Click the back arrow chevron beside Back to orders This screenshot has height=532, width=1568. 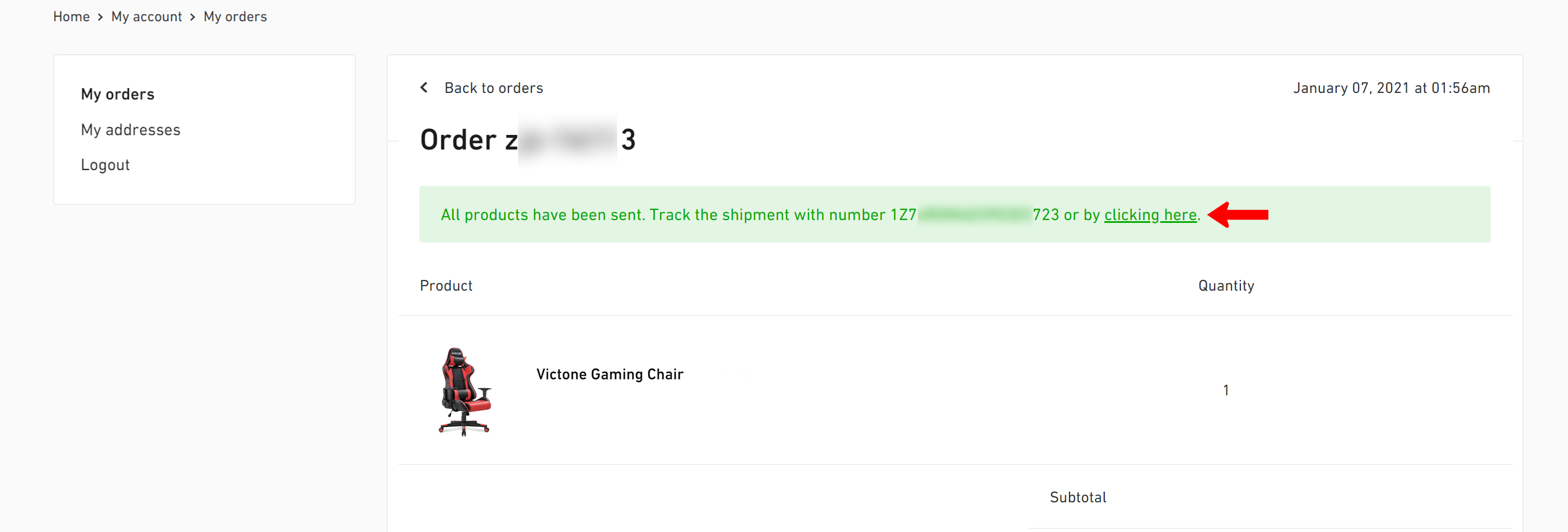424,88
